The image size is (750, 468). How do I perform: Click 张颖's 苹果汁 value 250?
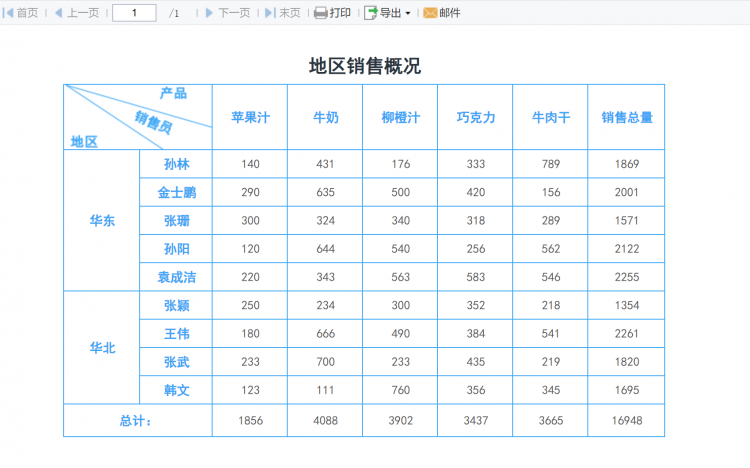[x=250, y=305]
